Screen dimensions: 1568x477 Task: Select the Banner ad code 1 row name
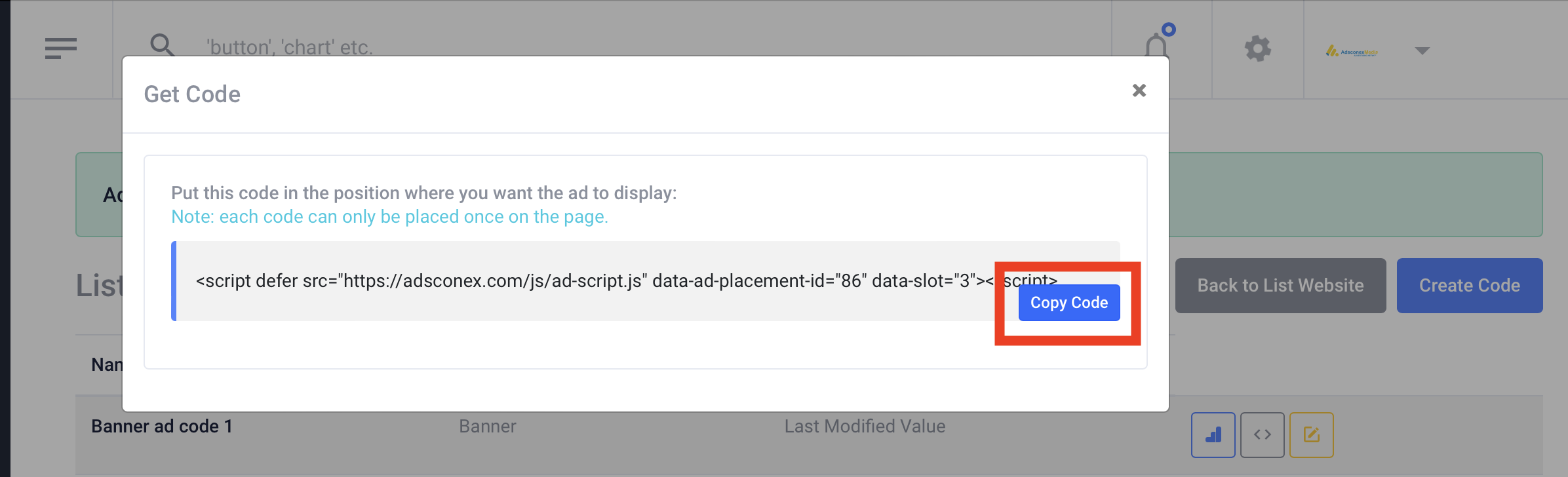162,427
